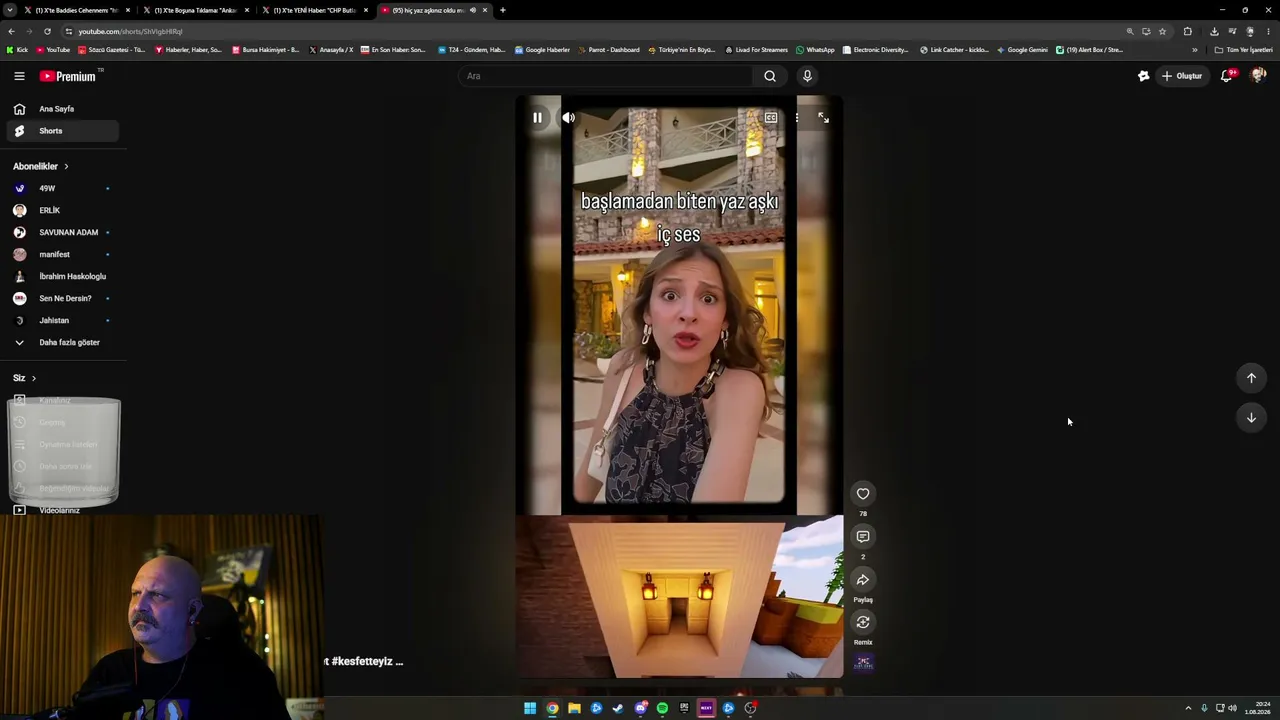Open the Jahistan channel subscription
This screenshot has width=1280, height=720.
pyautogui.click(x=63, y=320)
